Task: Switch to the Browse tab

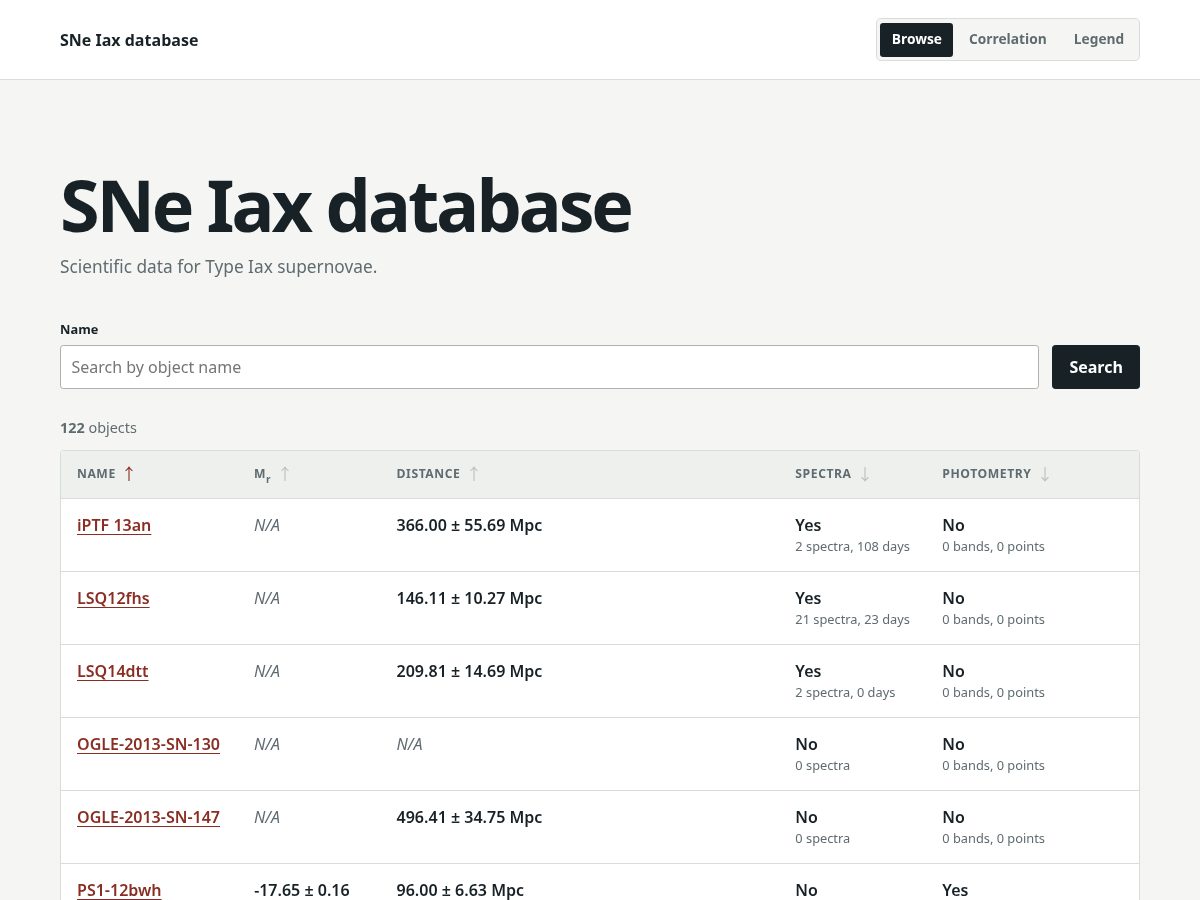Action: coord(917,40)
